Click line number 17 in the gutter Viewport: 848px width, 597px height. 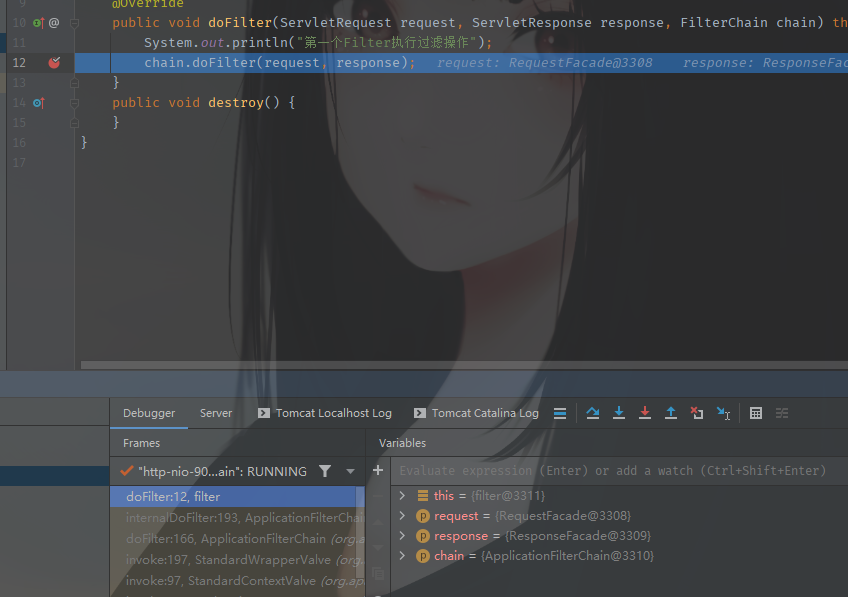(19, 163)
